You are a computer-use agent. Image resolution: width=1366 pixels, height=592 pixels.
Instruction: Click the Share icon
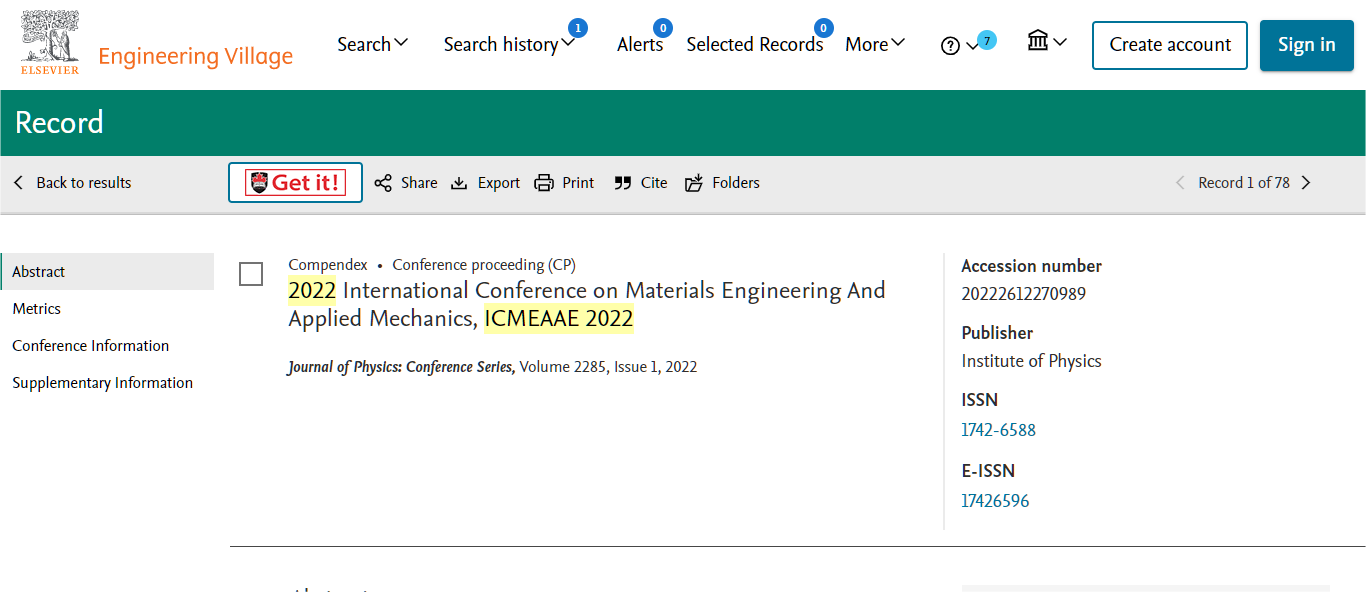383,183
